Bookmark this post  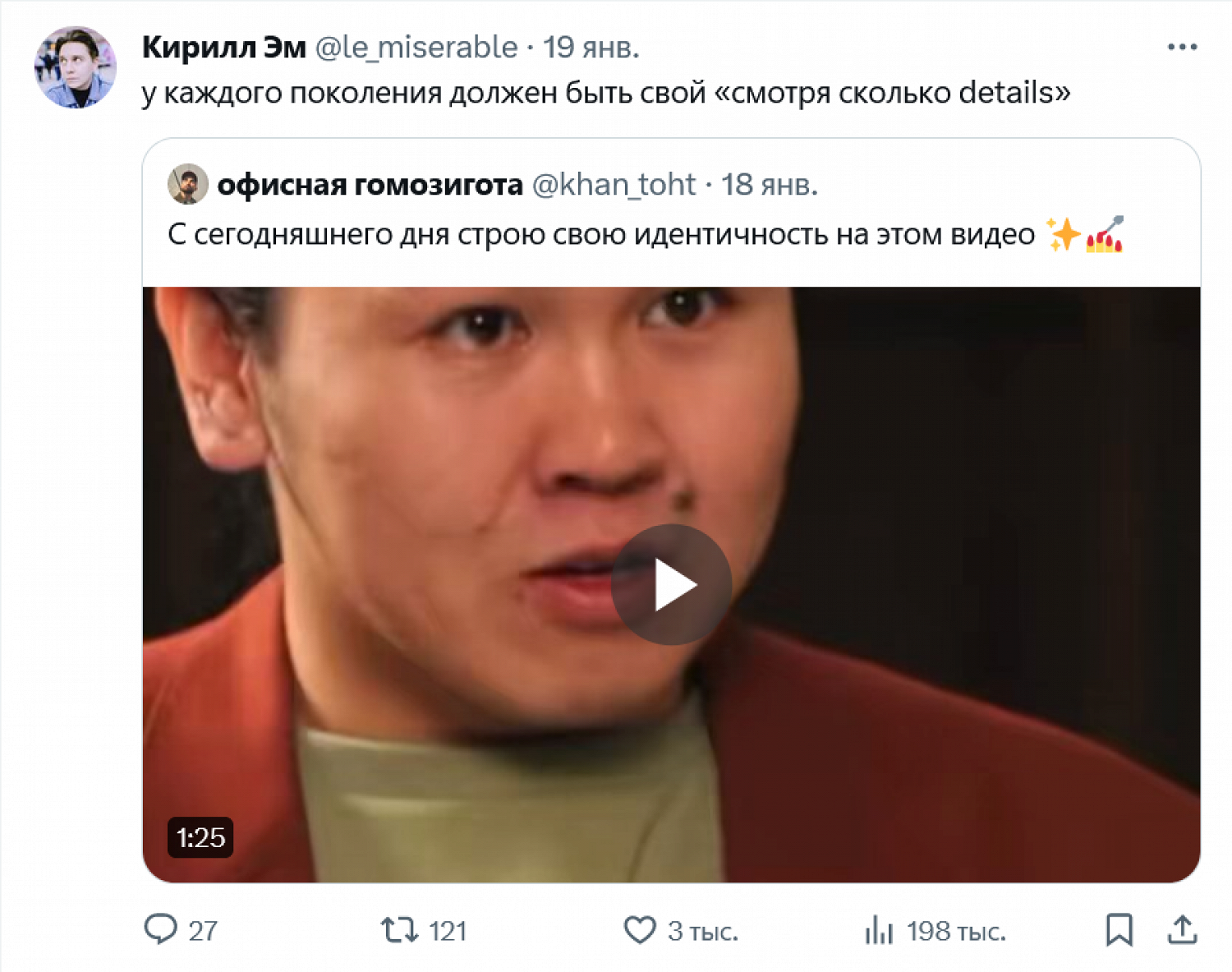[1119, 930]
